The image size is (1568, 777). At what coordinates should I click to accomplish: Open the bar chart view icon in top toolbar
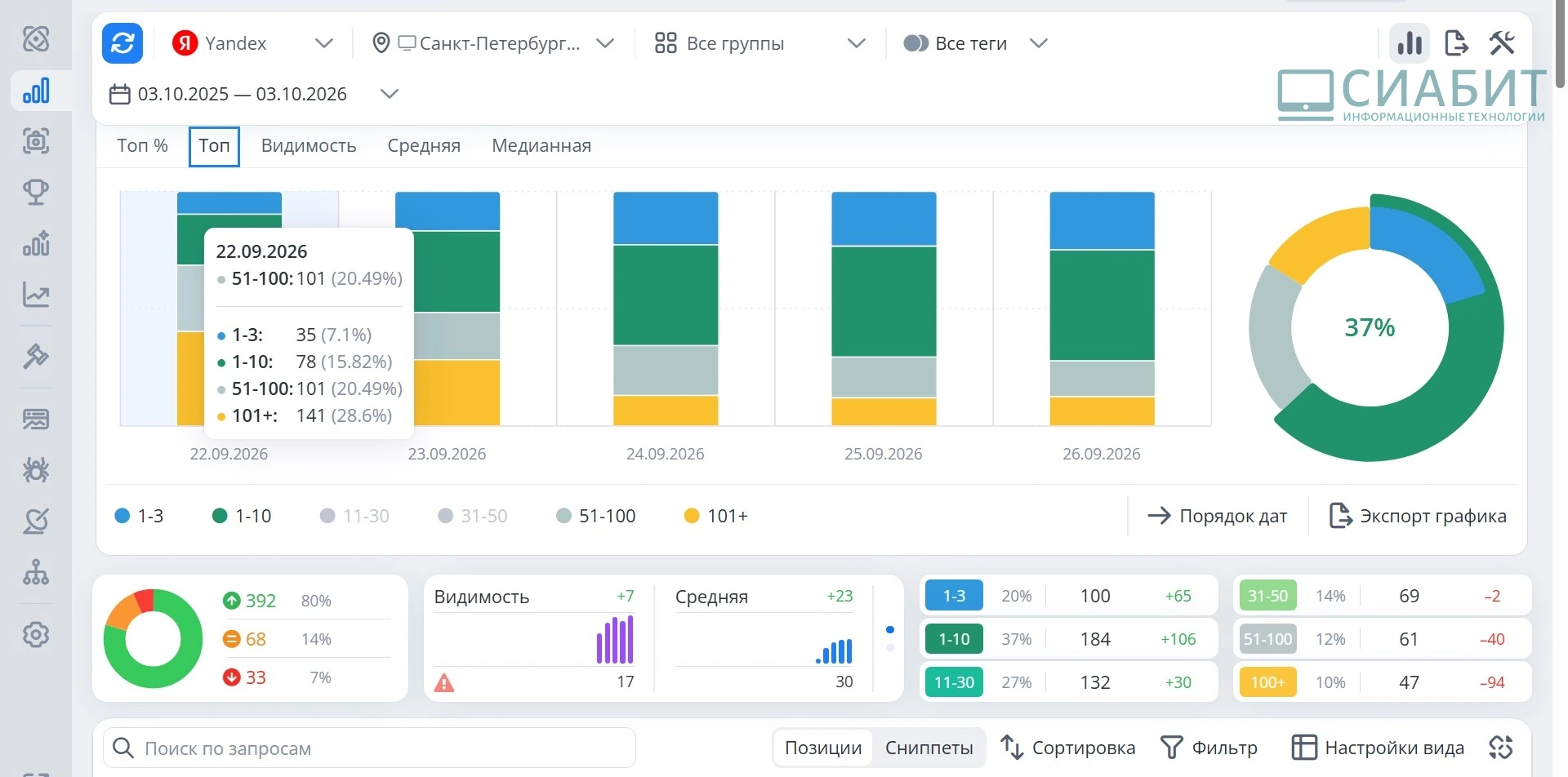(x=1410, y=42)
